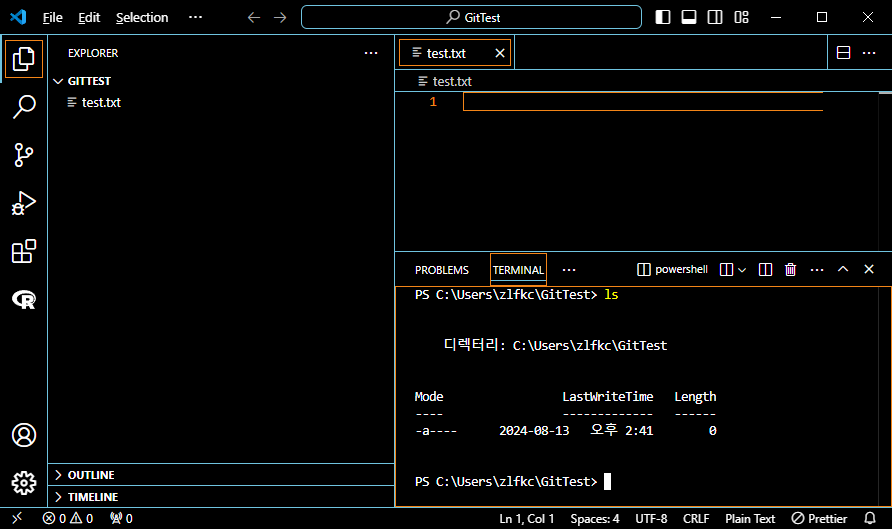The image size is (892, 529).
Task: Open the R extension view
Action: 23,299
